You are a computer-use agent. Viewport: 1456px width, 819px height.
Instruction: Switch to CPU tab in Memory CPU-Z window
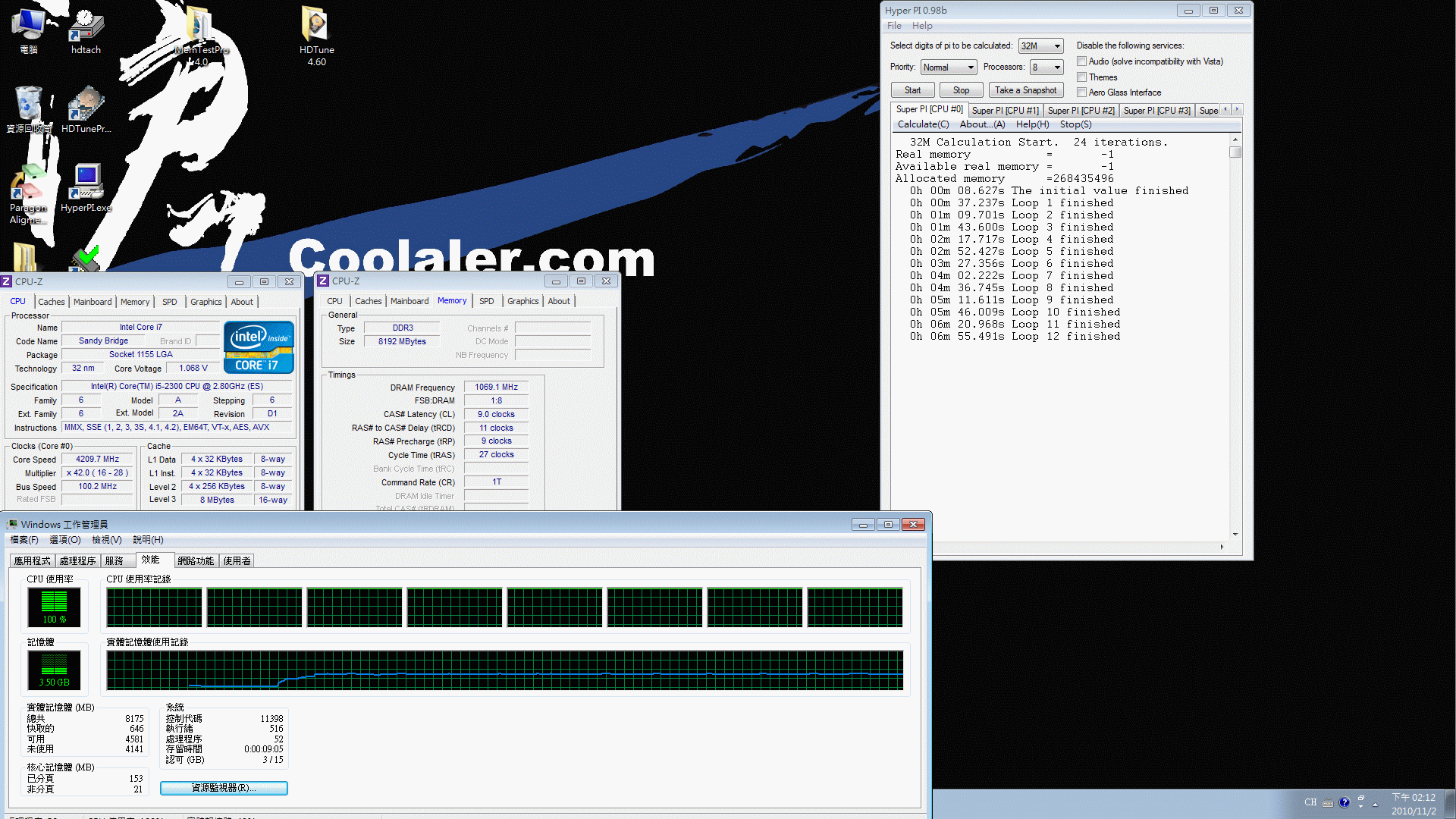point(334,301)
